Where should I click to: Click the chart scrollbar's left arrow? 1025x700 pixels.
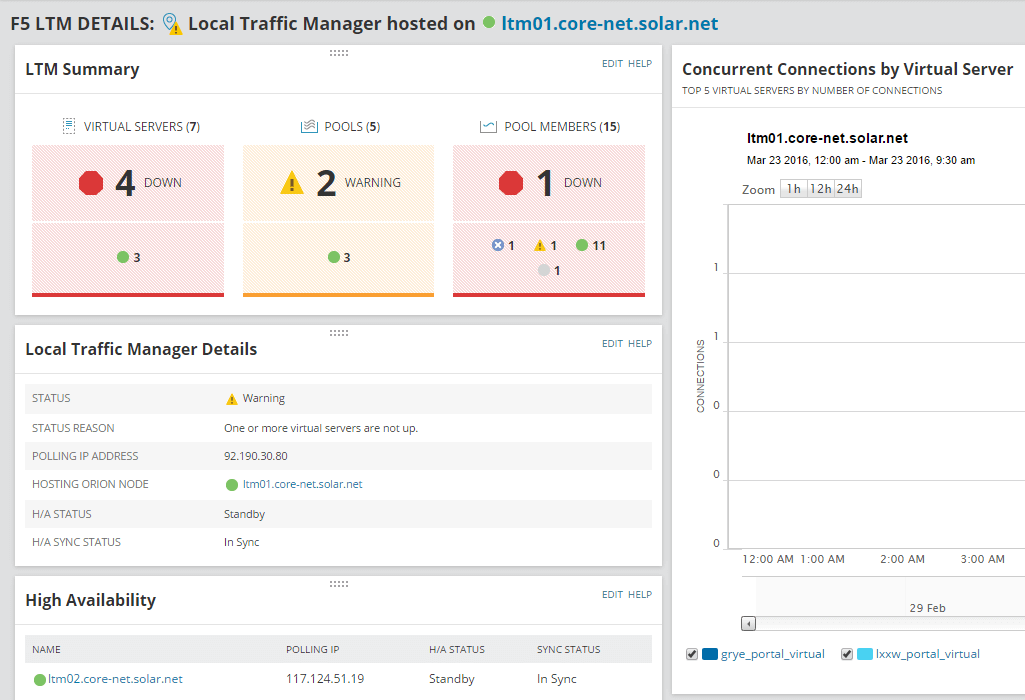(747, 623)
